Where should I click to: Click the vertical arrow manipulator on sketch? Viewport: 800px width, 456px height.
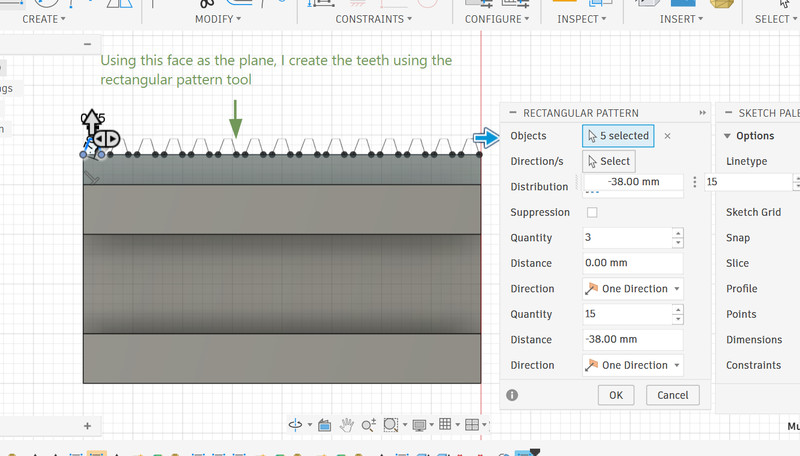tap(91, 121)
